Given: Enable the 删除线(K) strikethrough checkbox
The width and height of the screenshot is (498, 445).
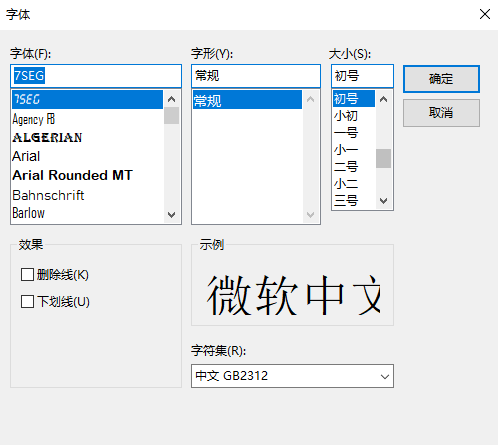Looking at the screenshot, I should point(27,275).
